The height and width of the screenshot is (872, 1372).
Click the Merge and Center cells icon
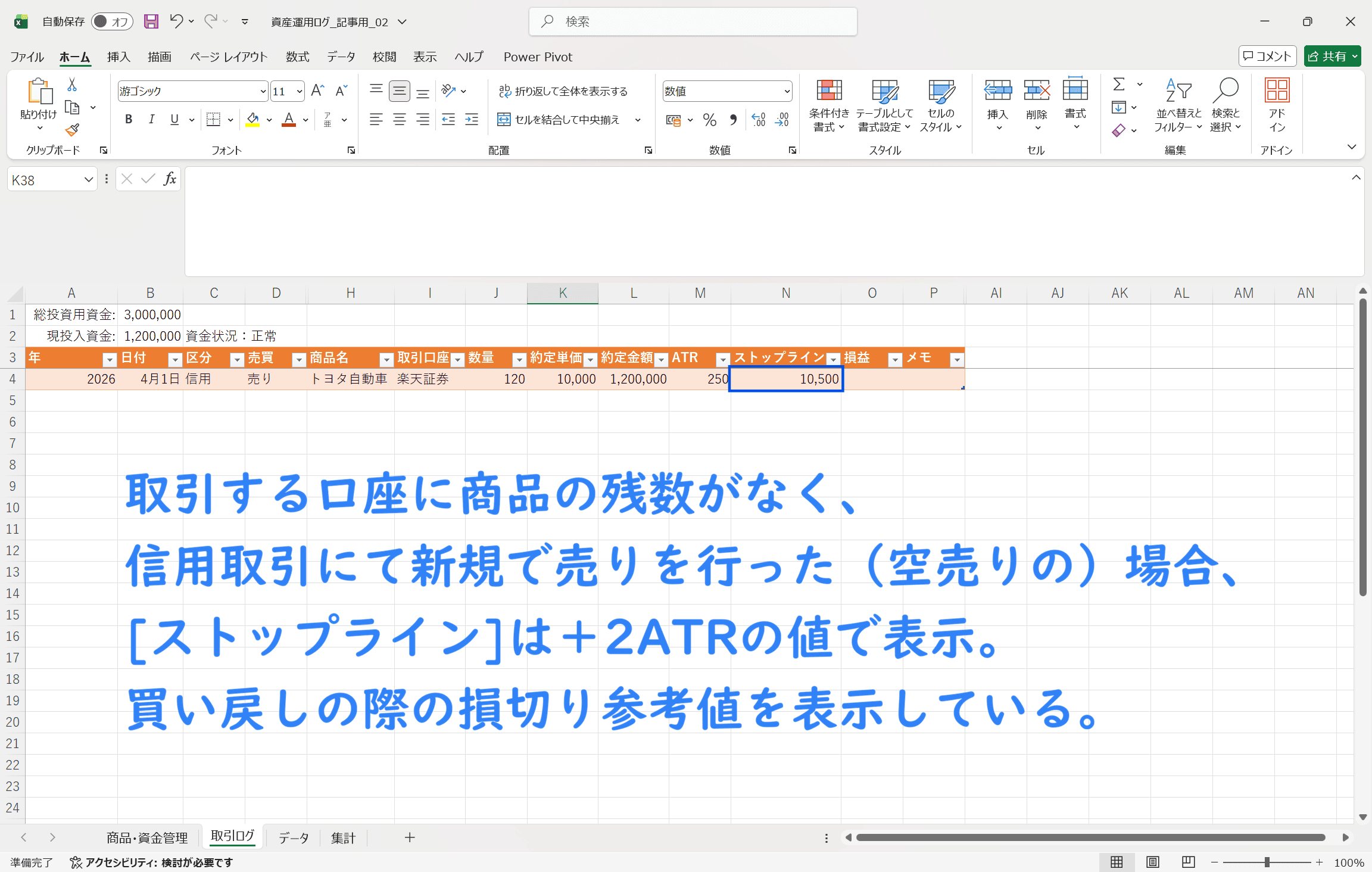point(504,120)
